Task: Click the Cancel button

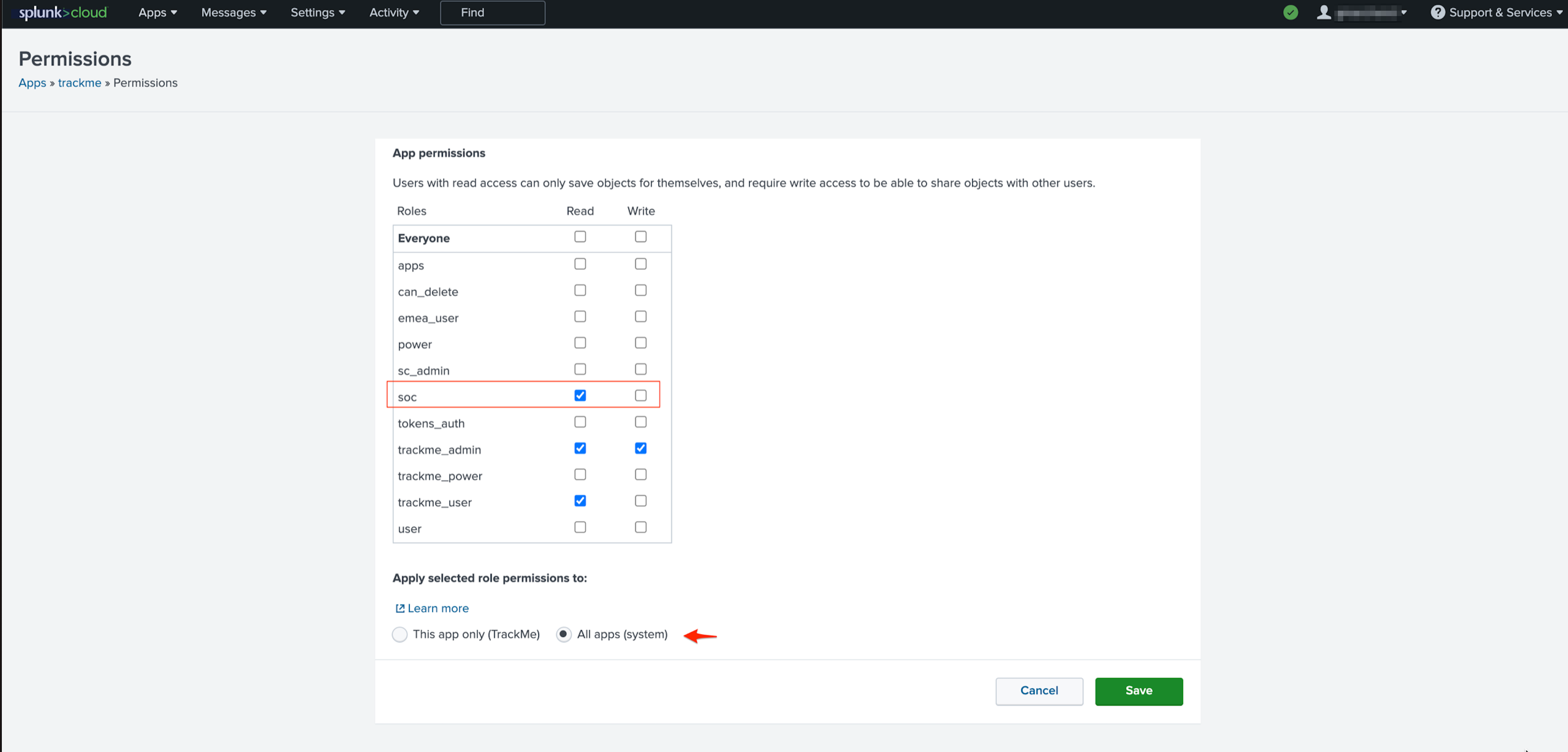Action: point(1039,690)
